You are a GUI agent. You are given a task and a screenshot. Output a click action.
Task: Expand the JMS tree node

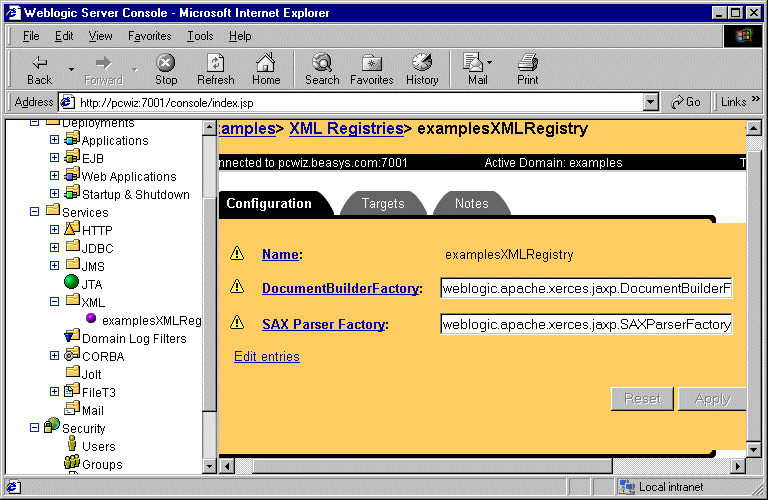pyautogui.click(x=54, y=266)
